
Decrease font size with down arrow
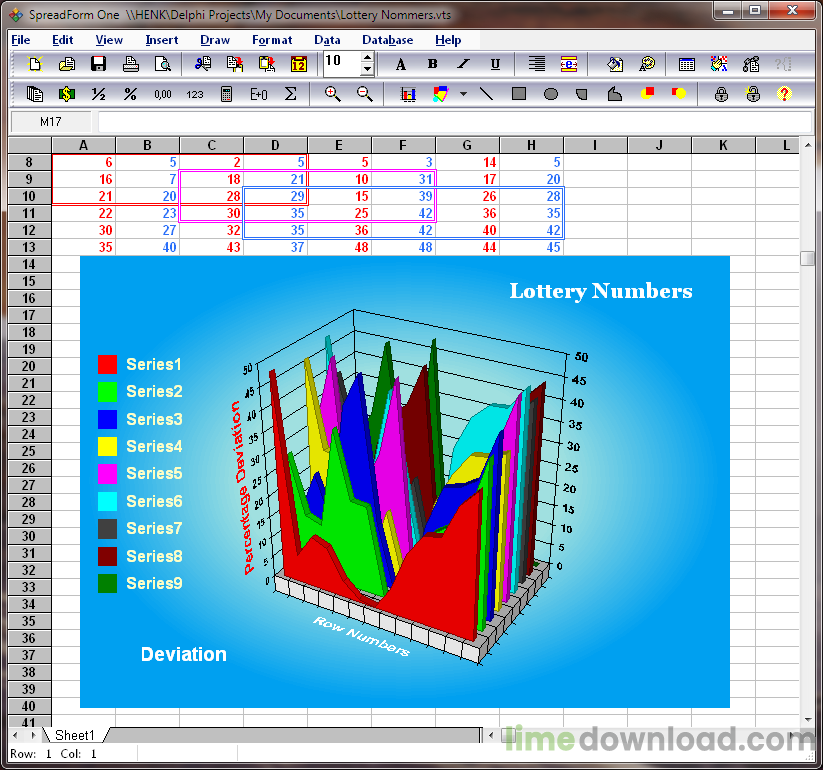pos(367,70)
